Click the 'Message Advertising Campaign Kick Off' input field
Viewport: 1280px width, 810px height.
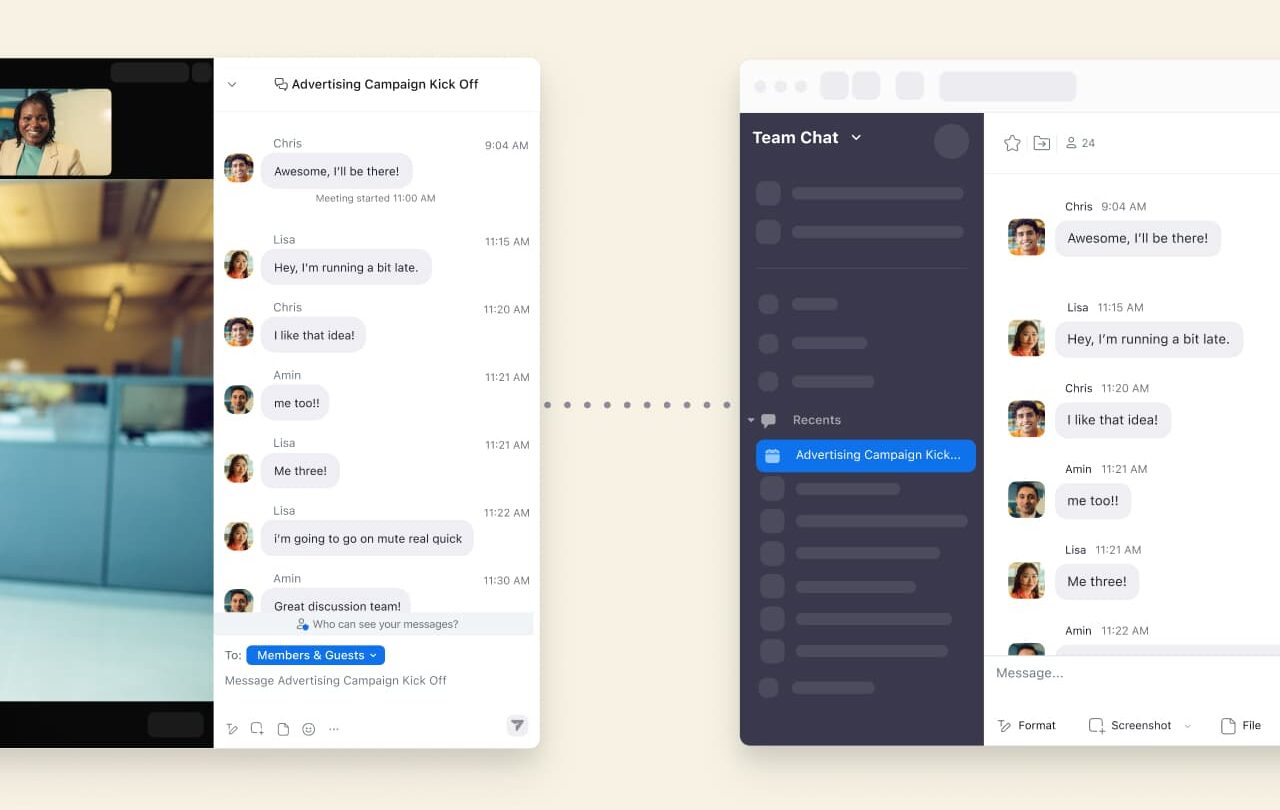[336, 680]
